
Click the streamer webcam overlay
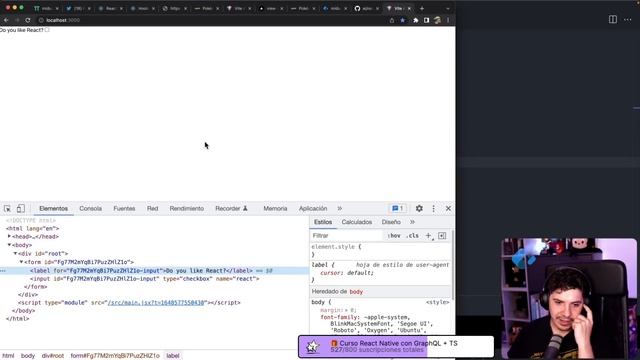click(x=569, y=299)
